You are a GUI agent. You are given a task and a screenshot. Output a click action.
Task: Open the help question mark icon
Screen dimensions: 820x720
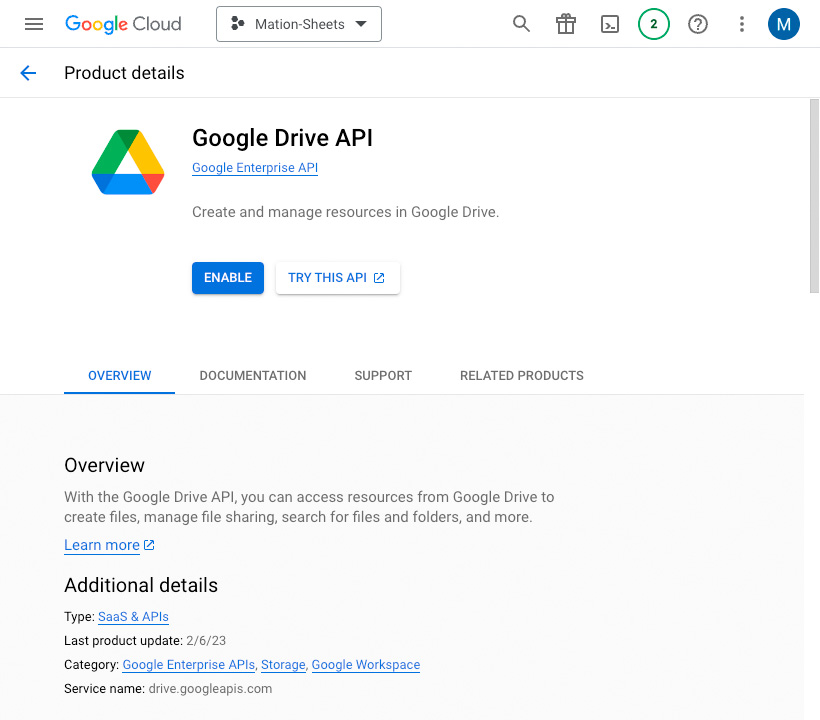(698, 24)
